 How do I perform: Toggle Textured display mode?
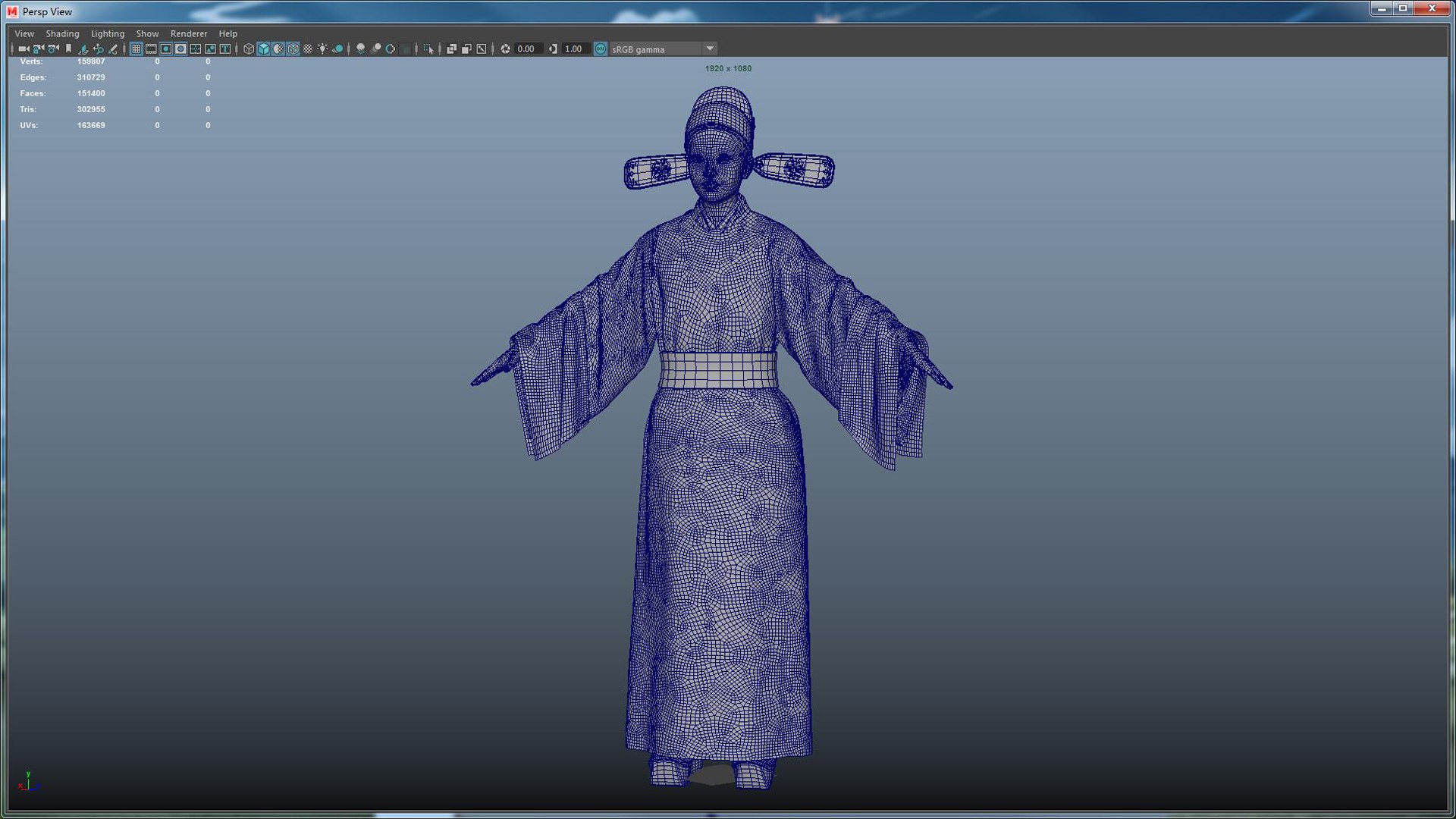pos(308,49)
